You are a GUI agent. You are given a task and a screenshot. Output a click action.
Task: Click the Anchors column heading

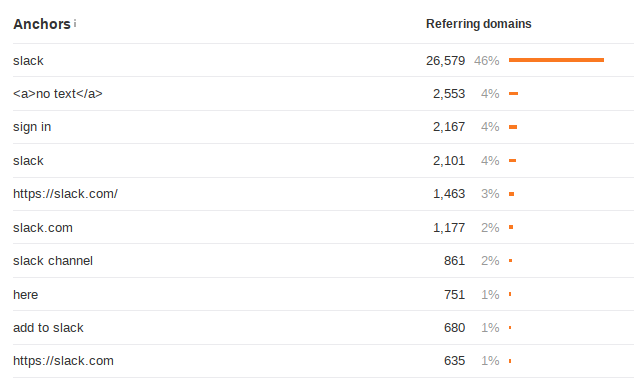point(42,24)
